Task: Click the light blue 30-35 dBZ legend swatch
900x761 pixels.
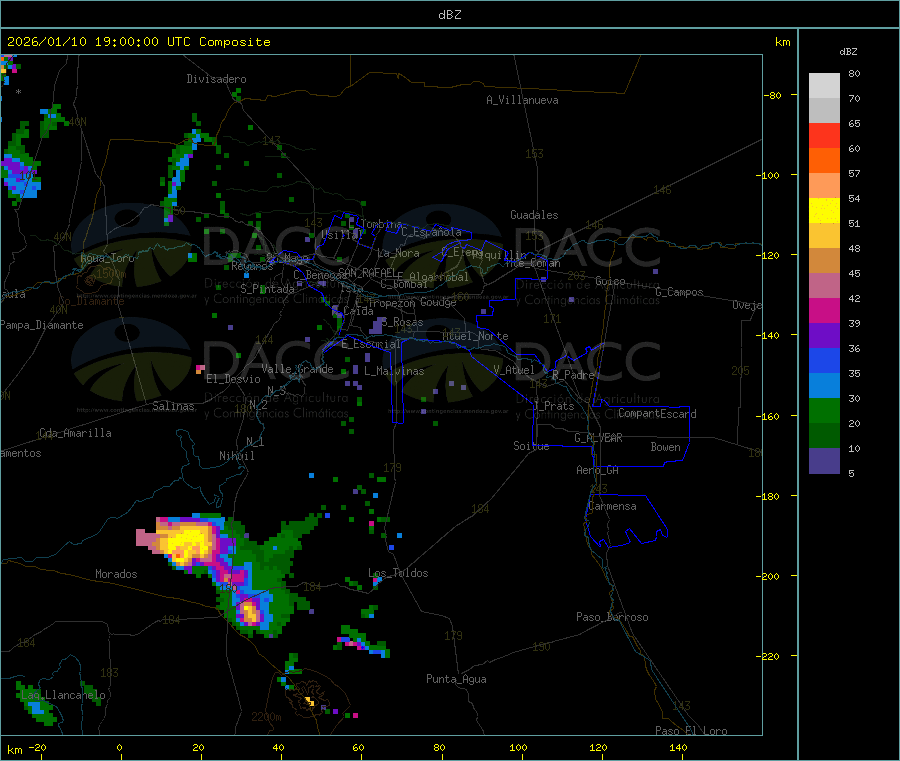Action: [x=824, y=386]
